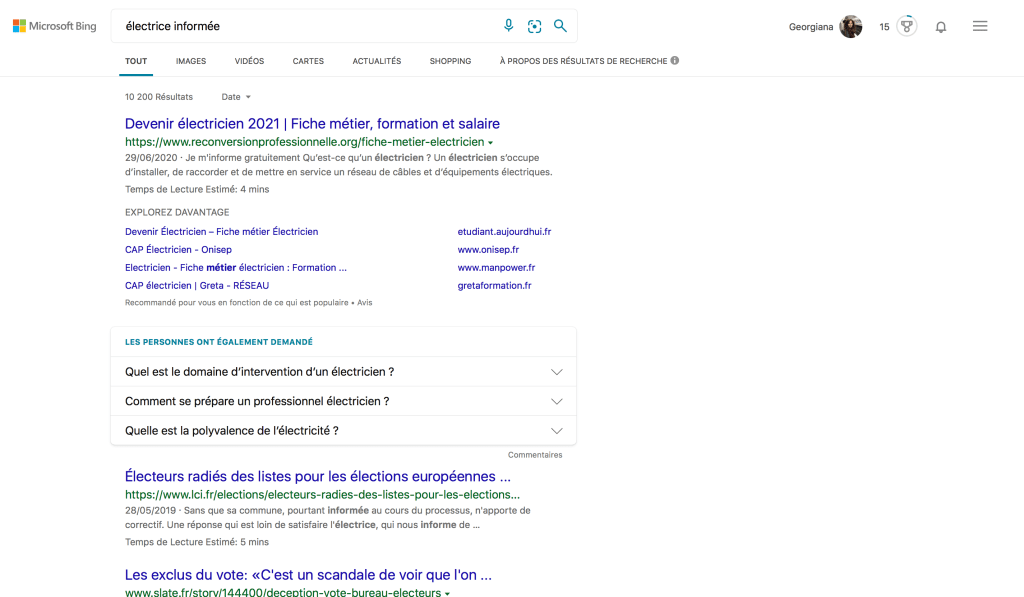Click in the search input field
Screen dimensions: 1024x597
300,26
